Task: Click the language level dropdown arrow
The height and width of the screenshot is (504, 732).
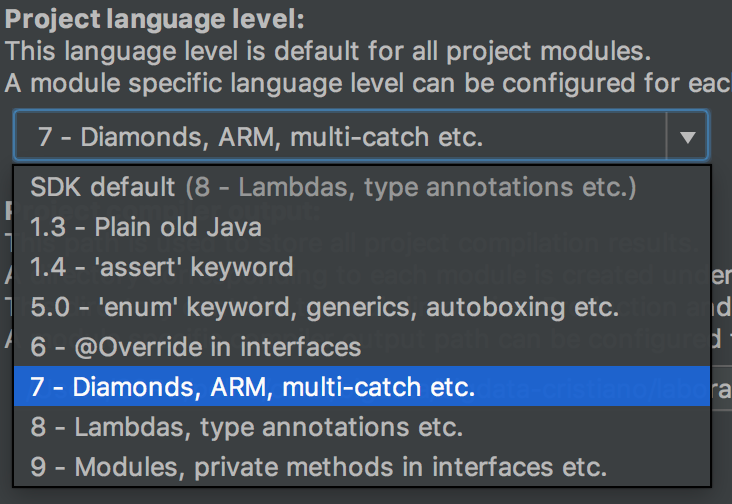Action: pos(686,136)
